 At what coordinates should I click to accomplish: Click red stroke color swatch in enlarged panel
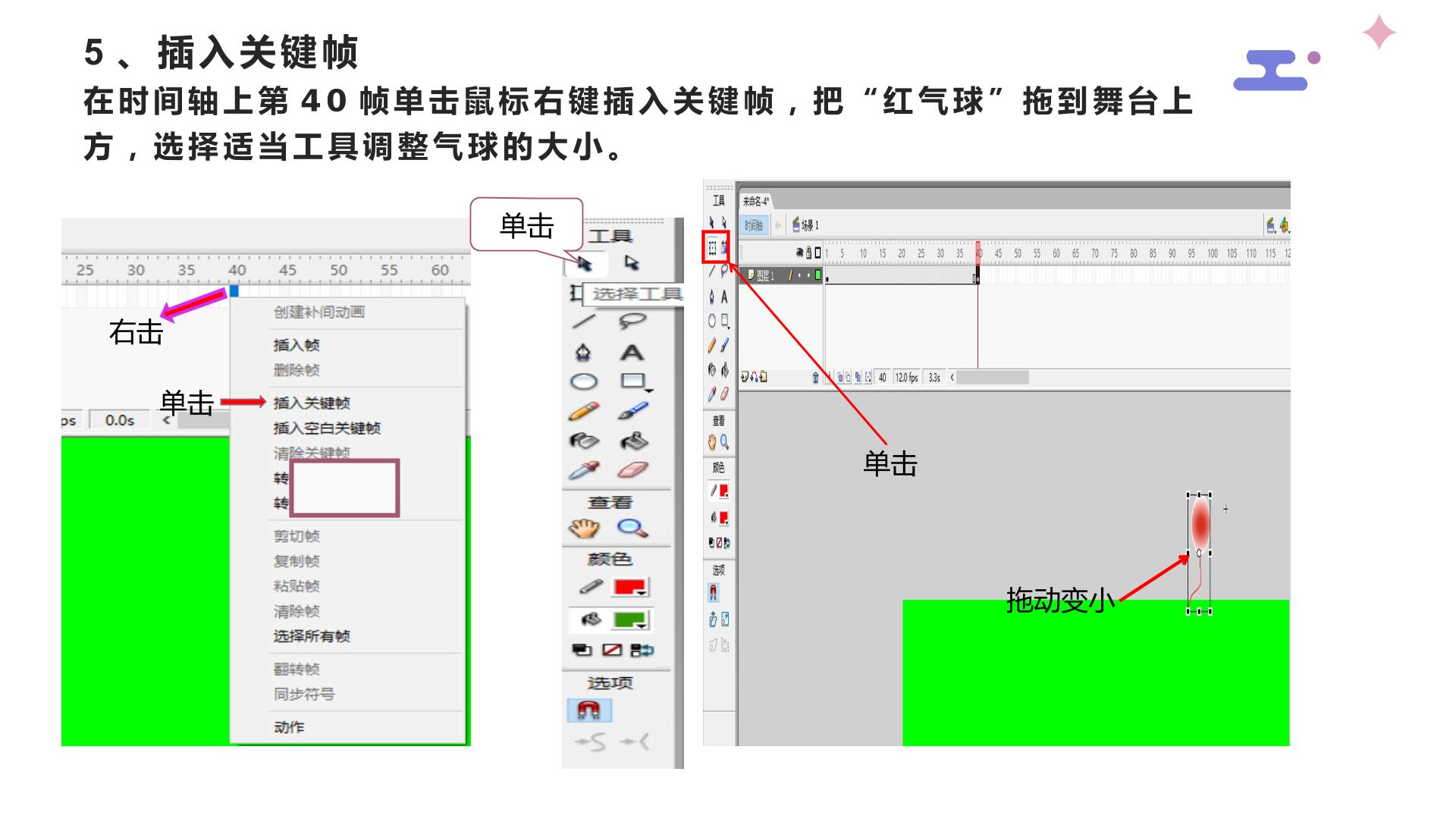(x=629, y=588)
